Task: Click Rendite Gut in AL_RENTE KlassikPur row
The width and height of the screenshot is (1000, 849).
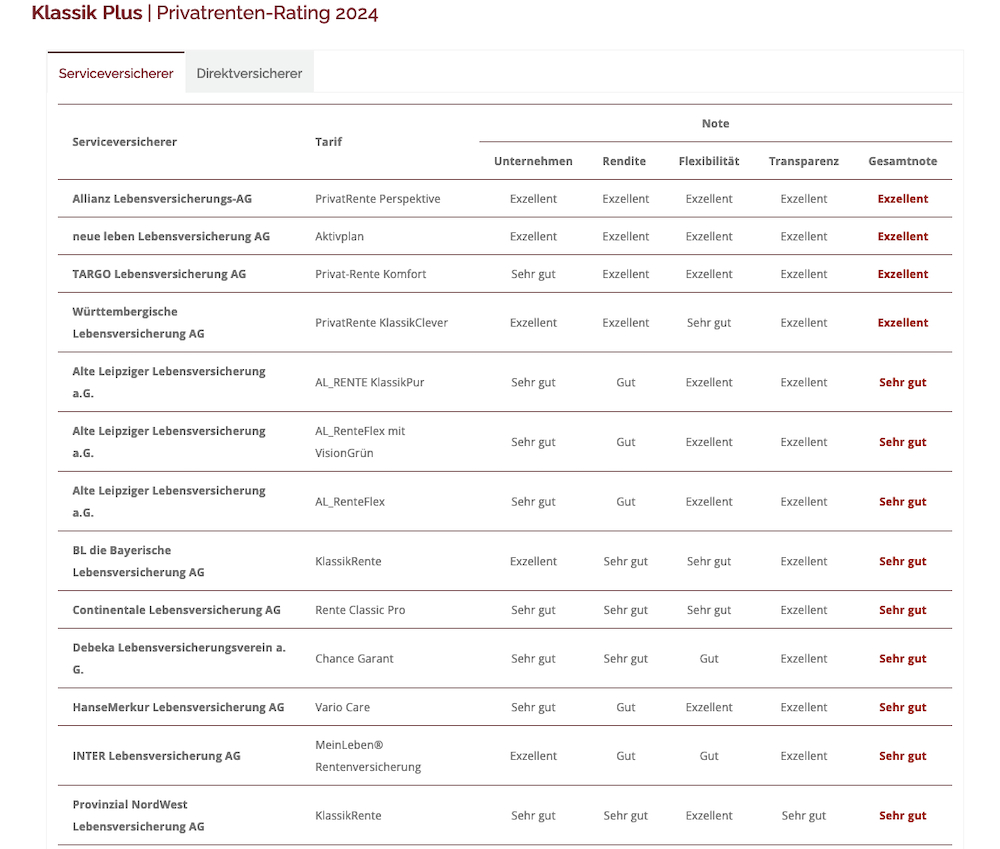Action: 626,382
